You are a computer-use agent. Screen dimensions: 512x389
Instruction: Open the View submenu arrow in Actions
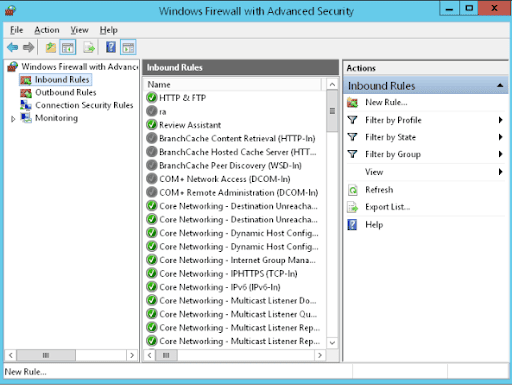[500, 172]
